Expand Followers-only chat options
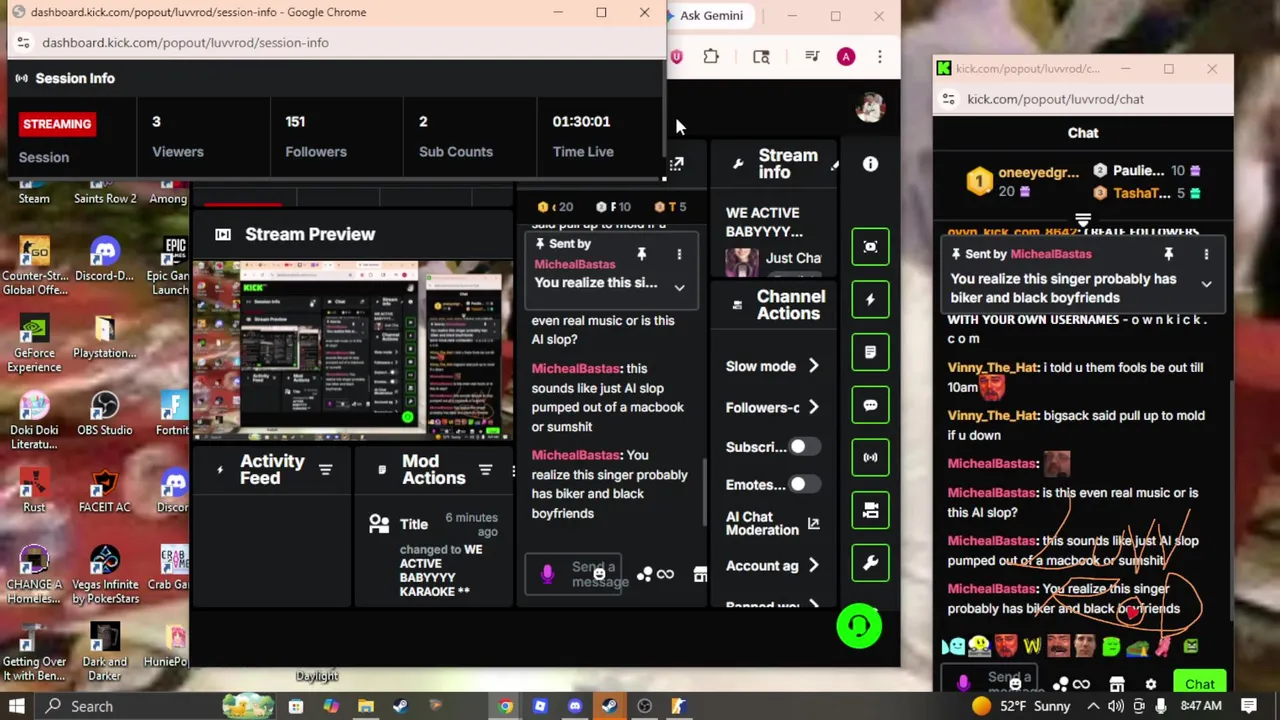 [x=813, y=407]
